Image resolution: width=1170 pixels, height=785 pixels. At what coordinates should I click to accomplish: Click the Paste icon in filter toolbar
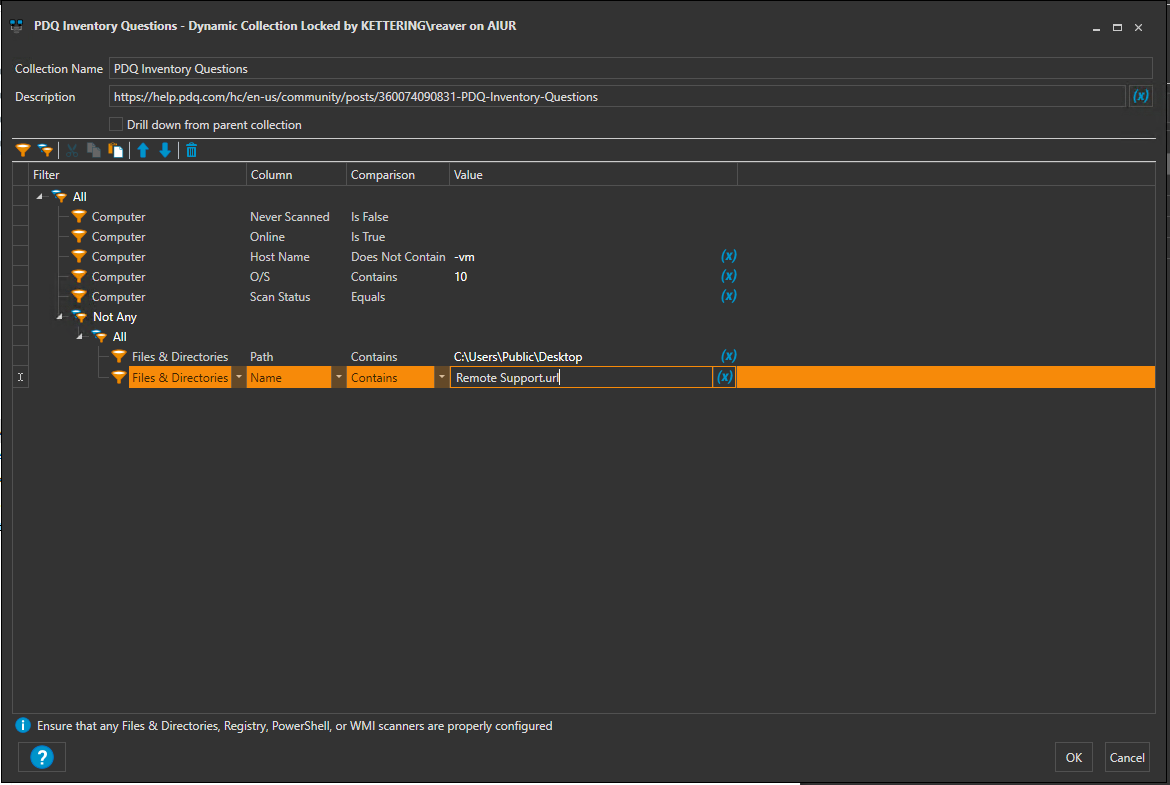(x=116, y=150)
